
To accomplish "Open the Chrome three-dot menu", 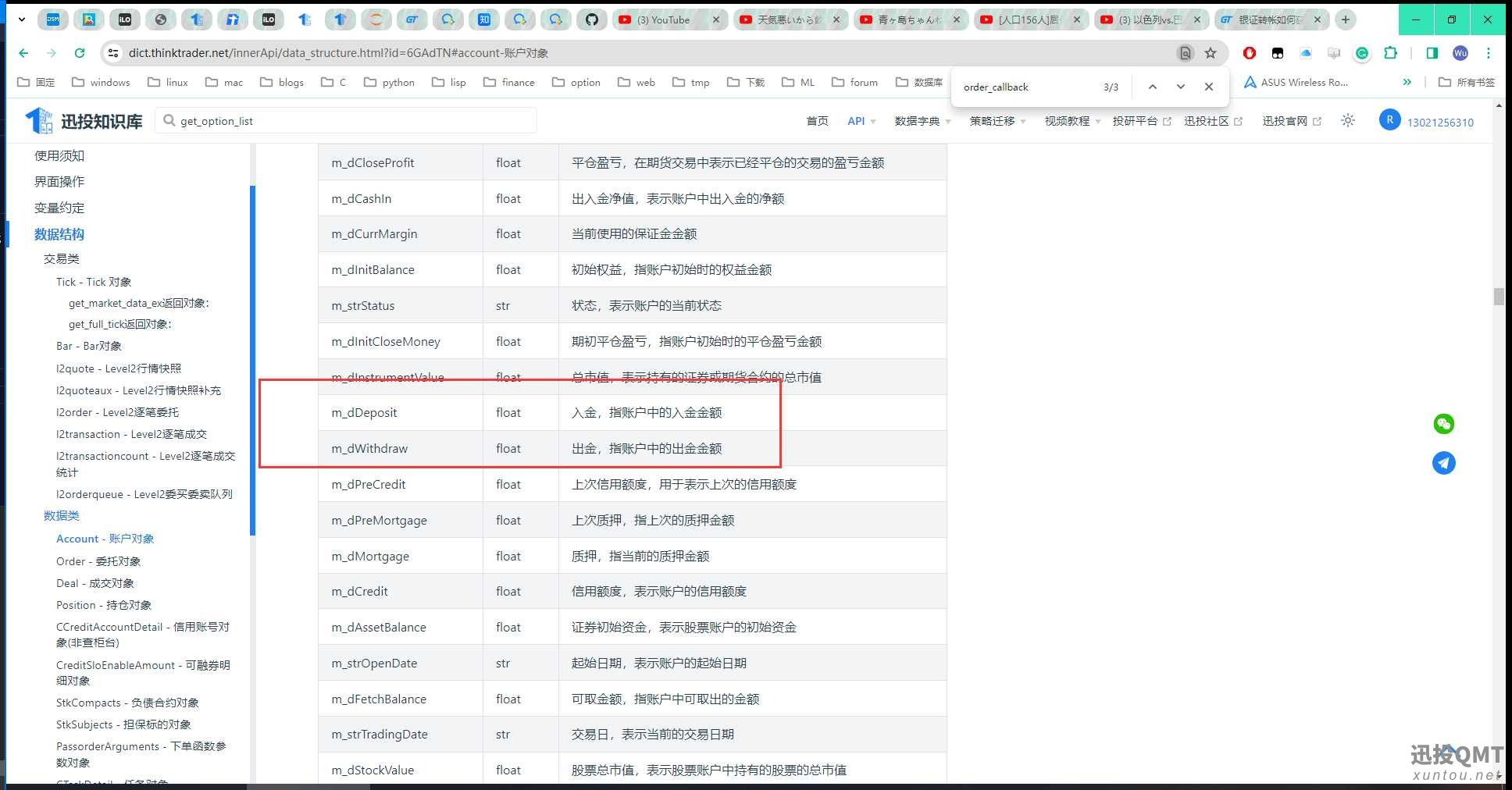I will tap(1489, 53).
